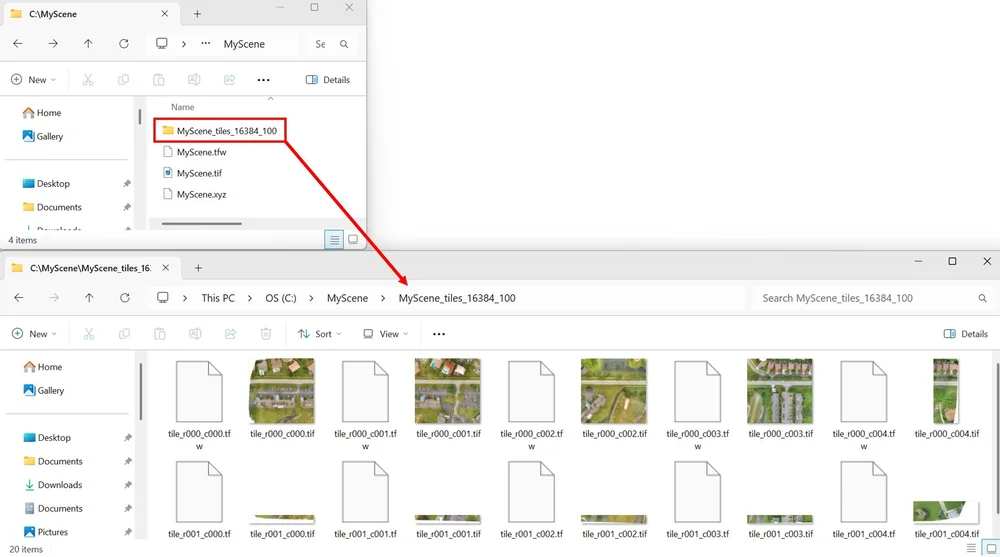Click Delete icon in tiles window toolbar
Image resolution: width=1000 pixels, height=557 pixels.
point(266,334)
